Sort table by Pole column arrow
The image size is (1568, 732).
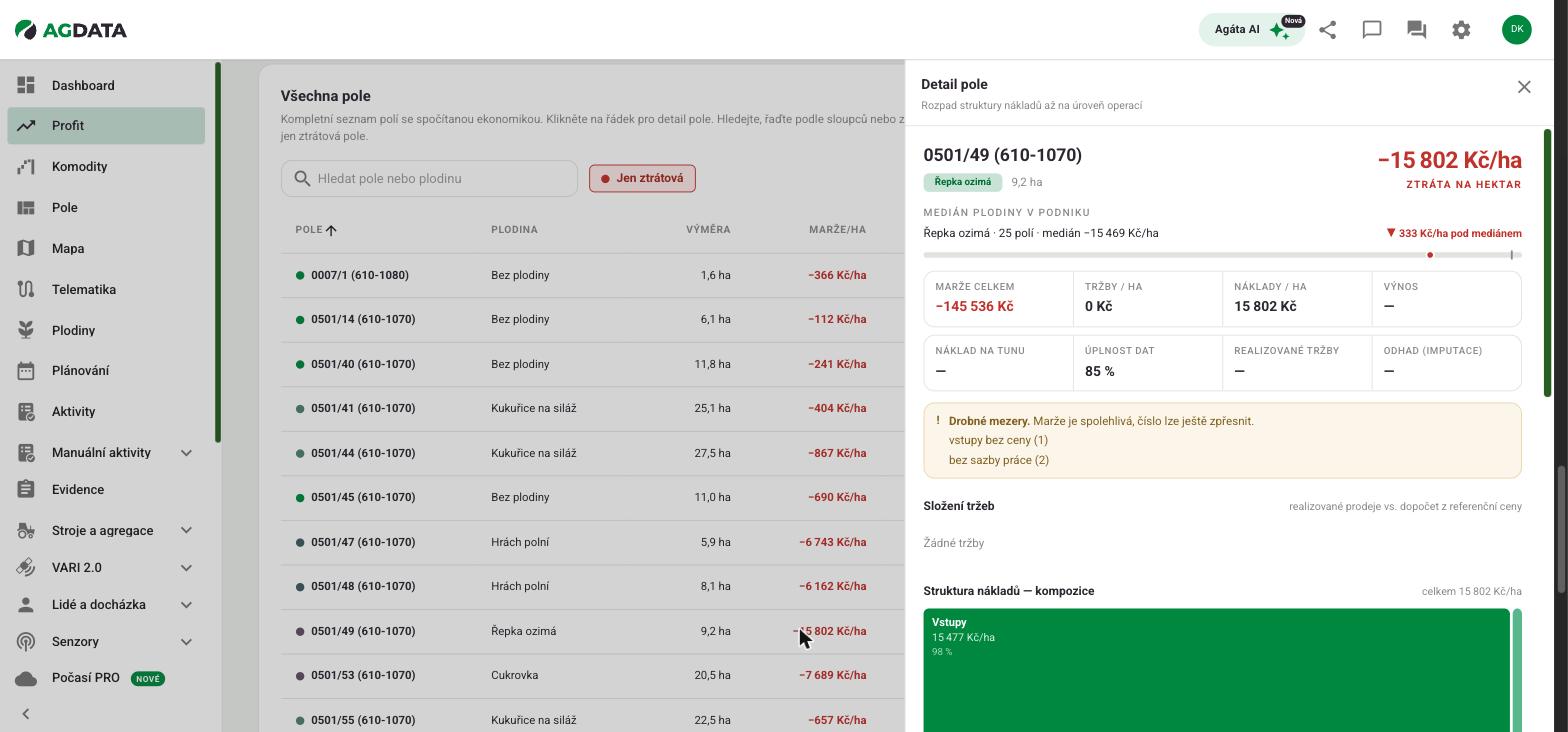tap(331, 230)
